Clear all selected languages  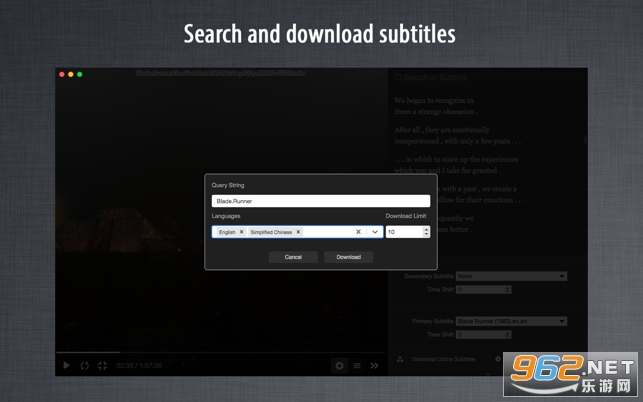(358, 232)
